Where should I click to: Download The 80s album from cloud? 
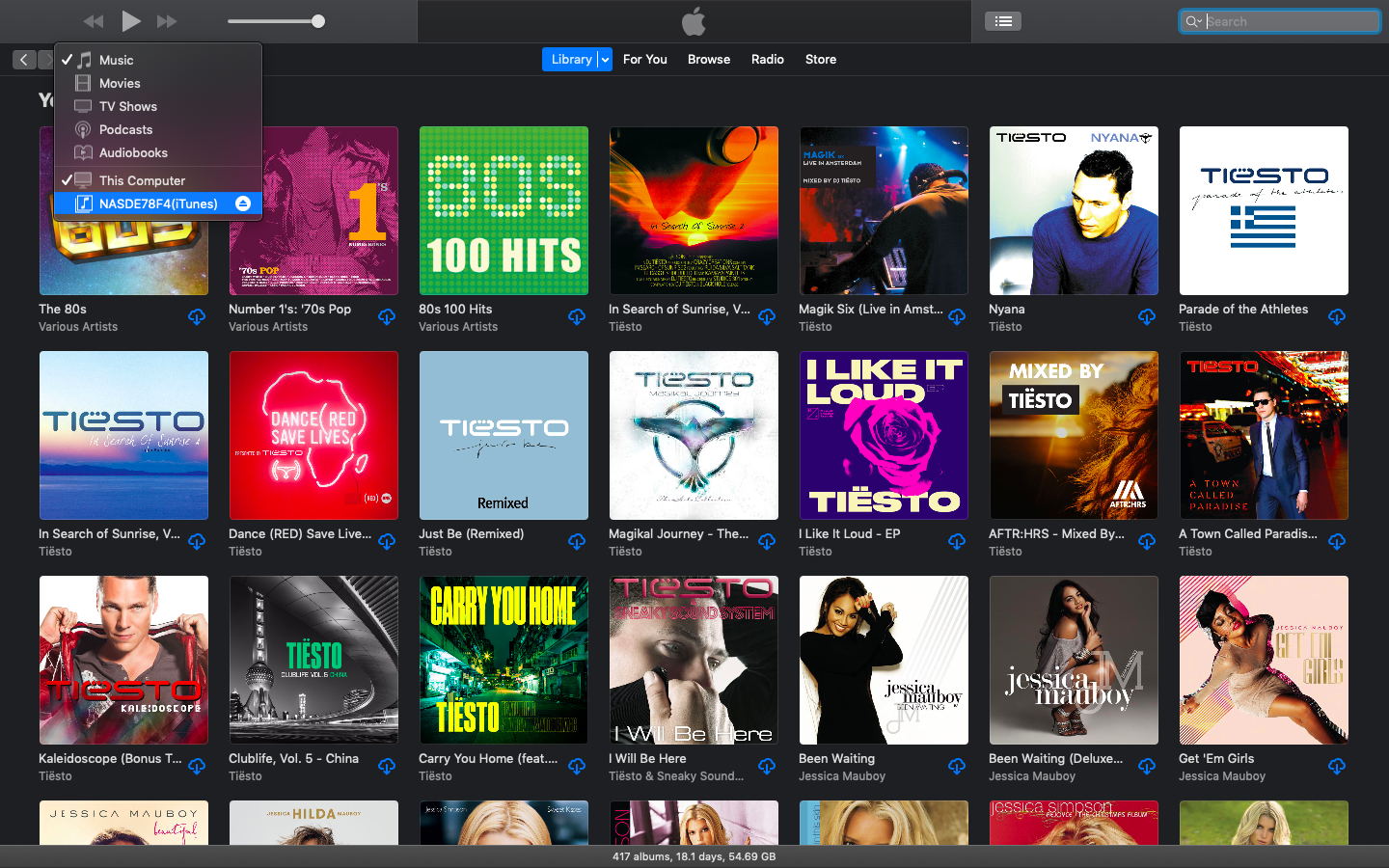coord(197,316)
